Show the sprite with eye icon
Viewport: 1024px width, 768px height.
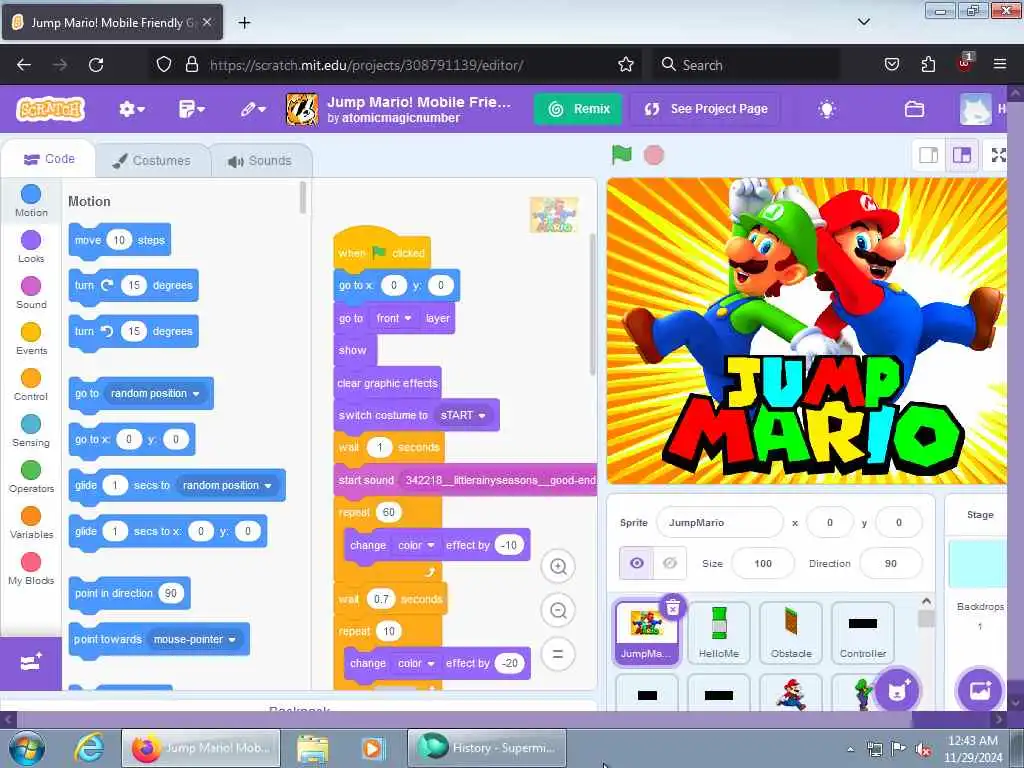[x=637, y=563]
